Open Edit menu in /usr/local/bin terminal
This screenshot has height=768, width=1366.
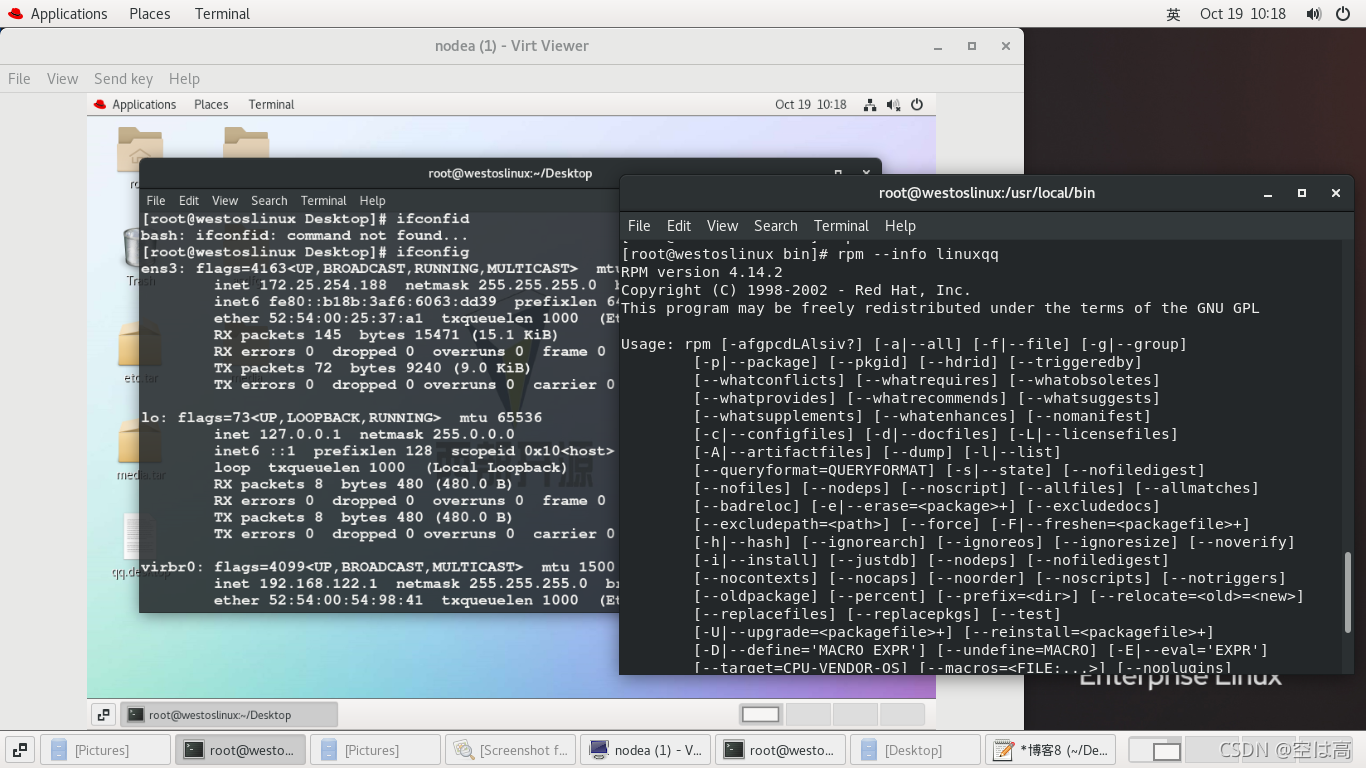tap(679, 226)
